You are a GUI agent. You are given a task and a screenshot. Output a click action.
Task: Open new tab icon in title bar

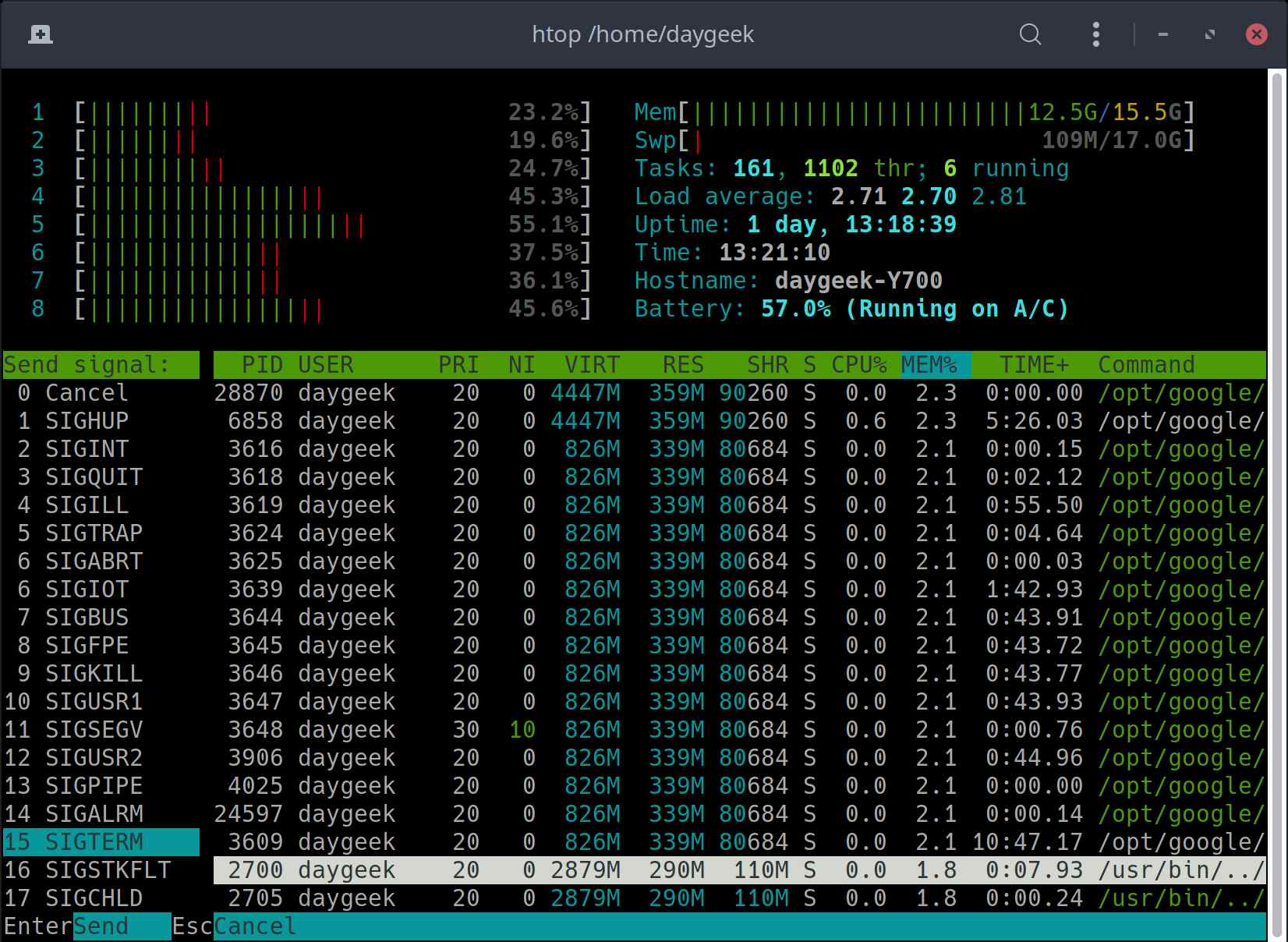coord(41,34)
